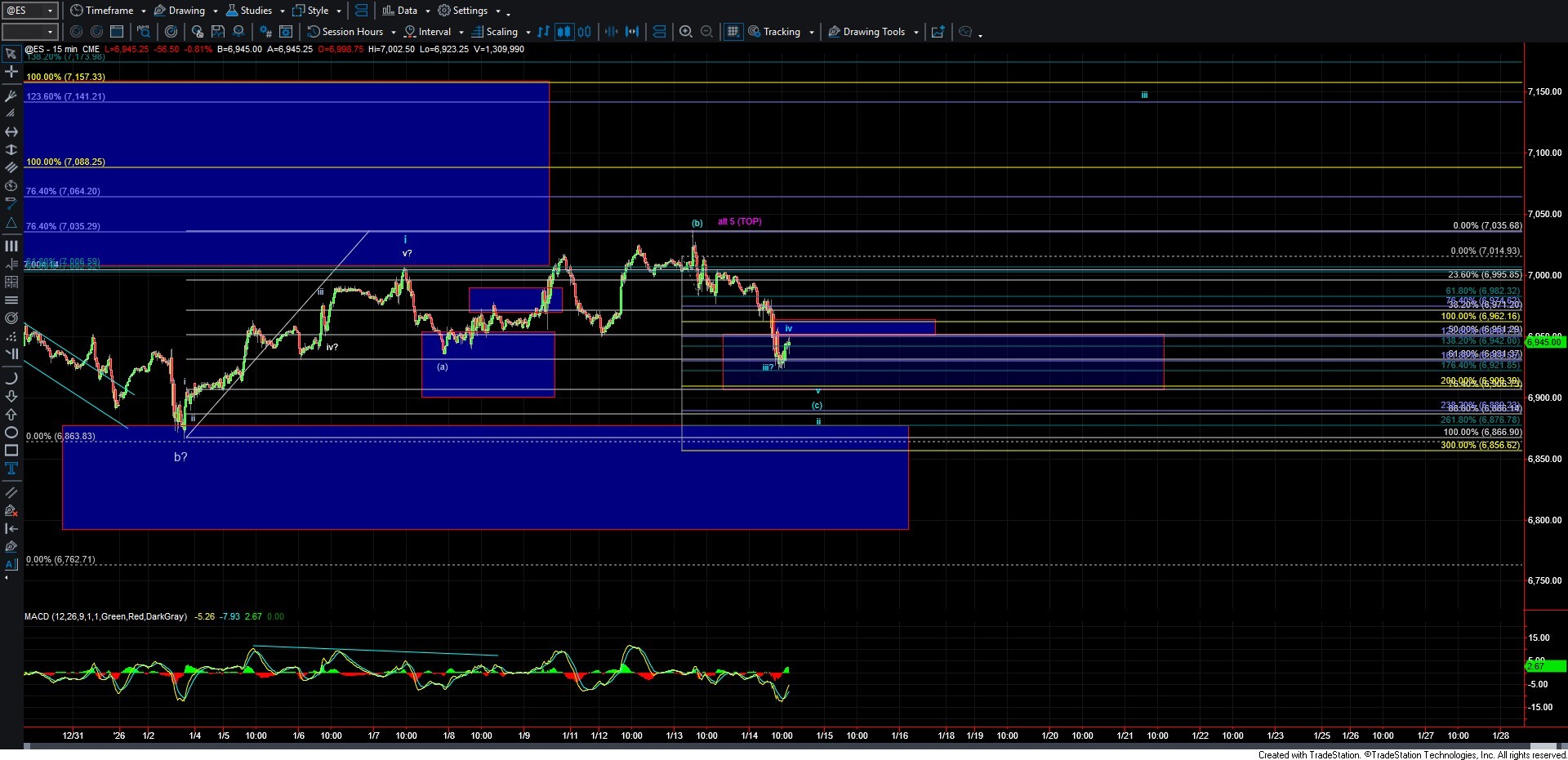
Task: Click the Zoom Out magnifier icon
Action: pos(707,32)
